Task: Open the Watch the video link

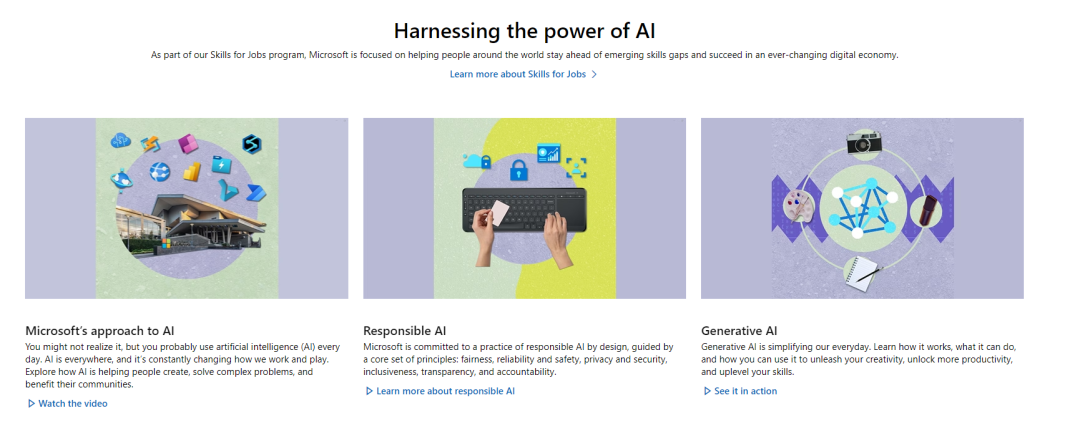Action: click(72, 404)
